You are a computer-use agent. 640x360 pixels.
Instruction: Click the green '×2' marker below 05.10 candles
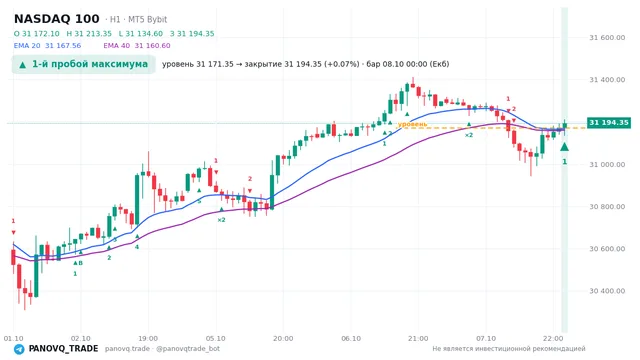click(221, 220)
